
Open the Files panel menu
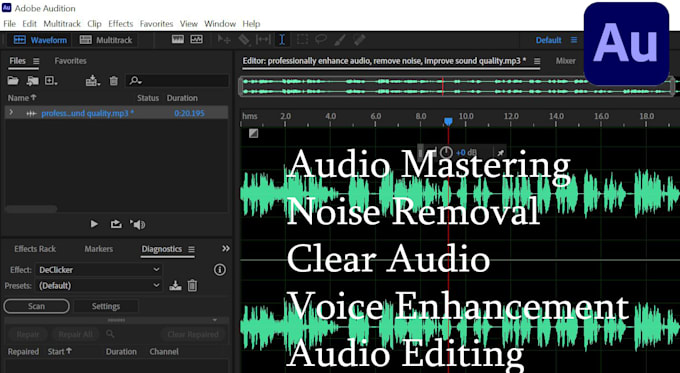click(36, 61)
